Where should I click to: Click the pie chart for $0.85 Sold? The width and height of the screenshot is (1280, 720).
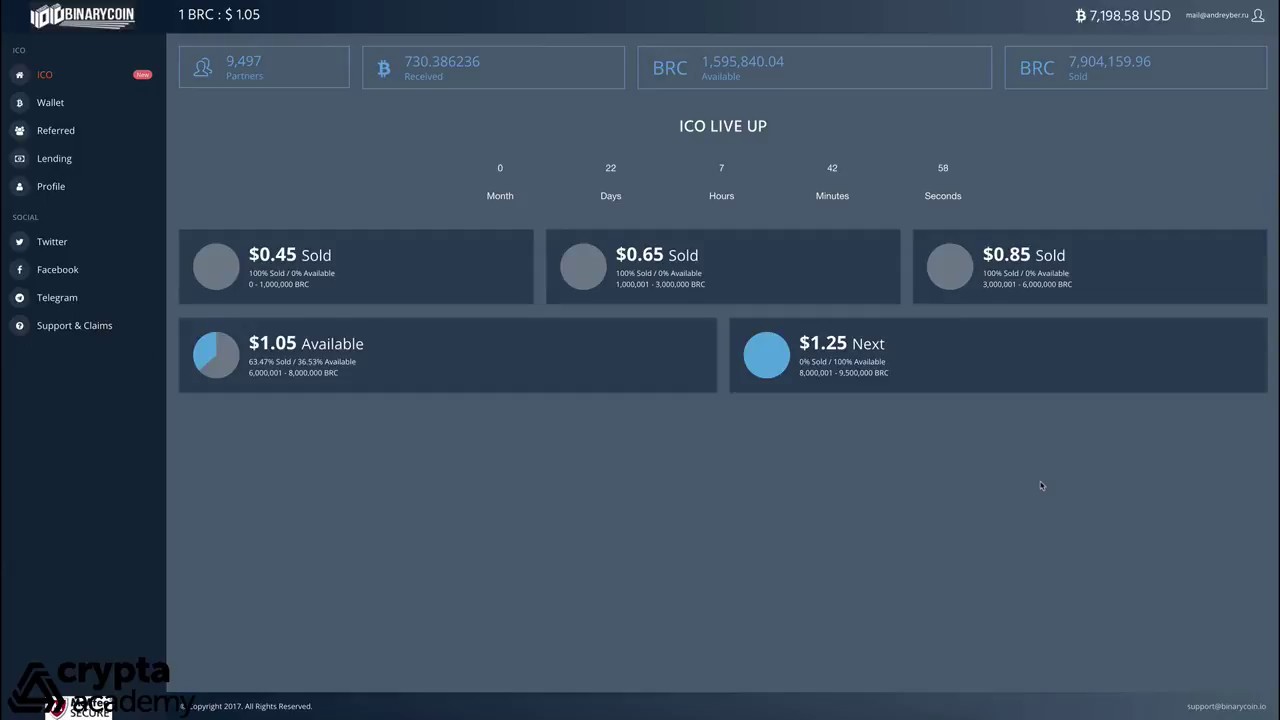click(950, 267)
